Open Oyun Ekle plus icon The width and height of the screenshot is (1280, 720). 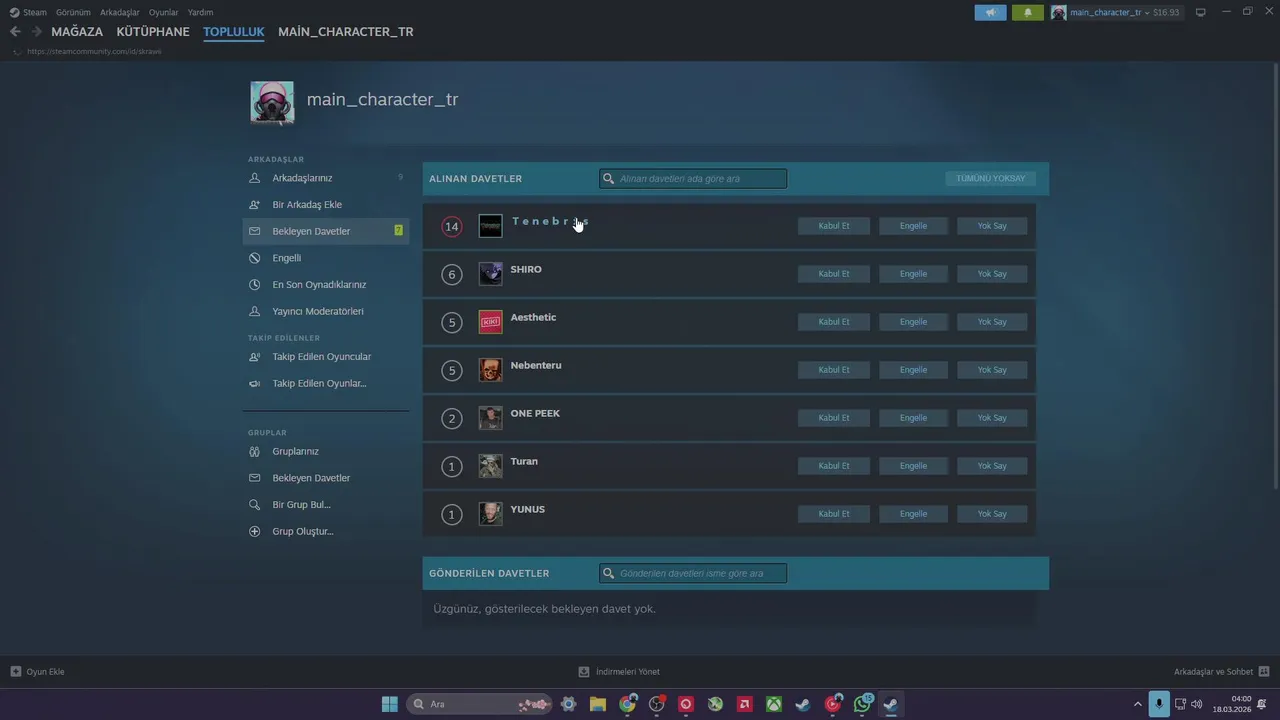point(15,672)
